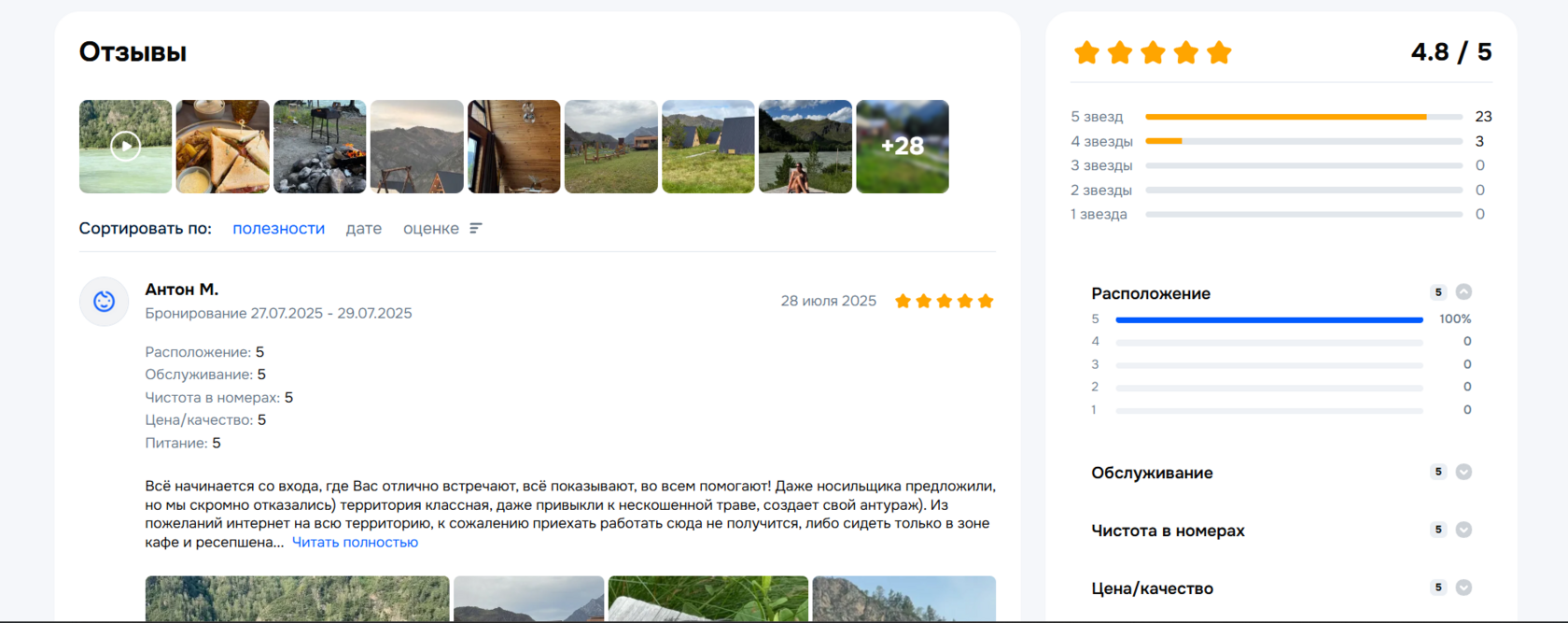Click Антон М. smiley avatar icon

pos(104,301)
